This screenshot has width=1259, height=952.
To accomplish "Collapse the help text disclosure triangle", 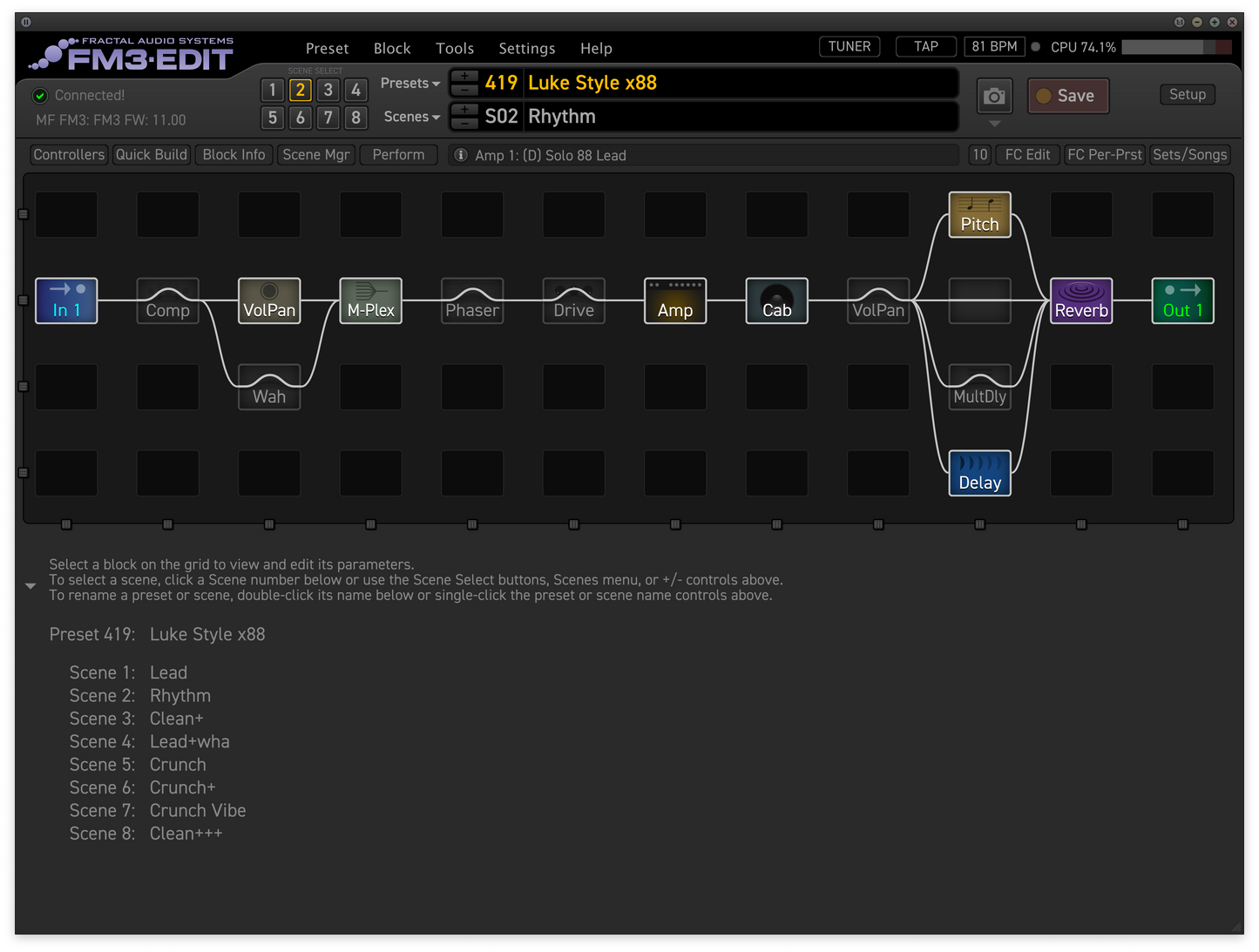I will click(x=30, y=586).
